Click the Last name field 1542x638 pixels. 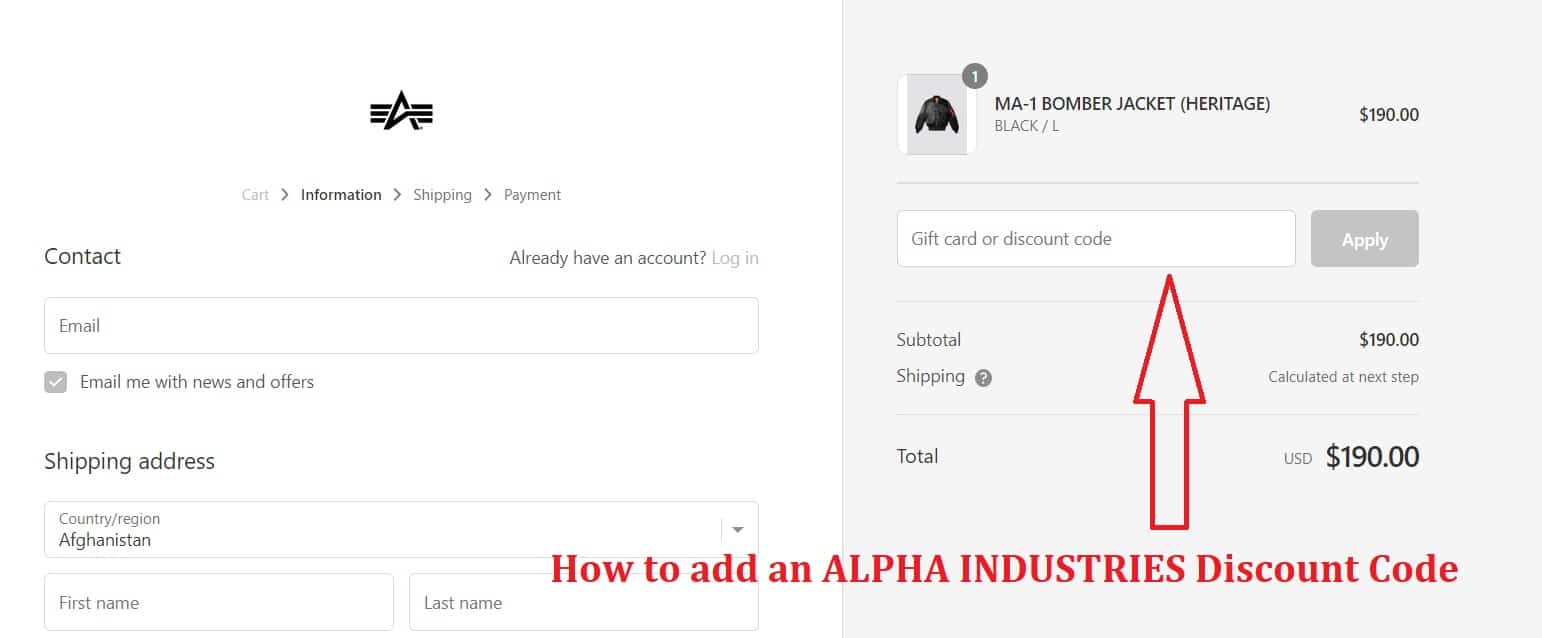[x=584, y=602]
